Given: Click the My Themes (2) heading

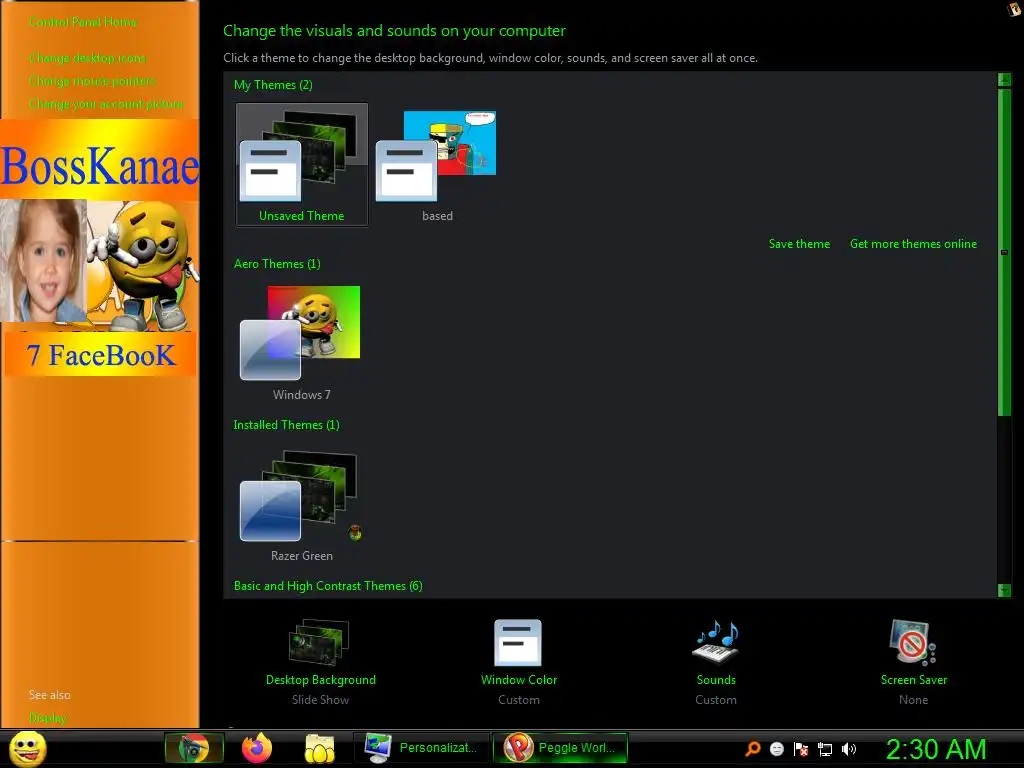Looking at the screenshot, I should click(x=273, y=85).
